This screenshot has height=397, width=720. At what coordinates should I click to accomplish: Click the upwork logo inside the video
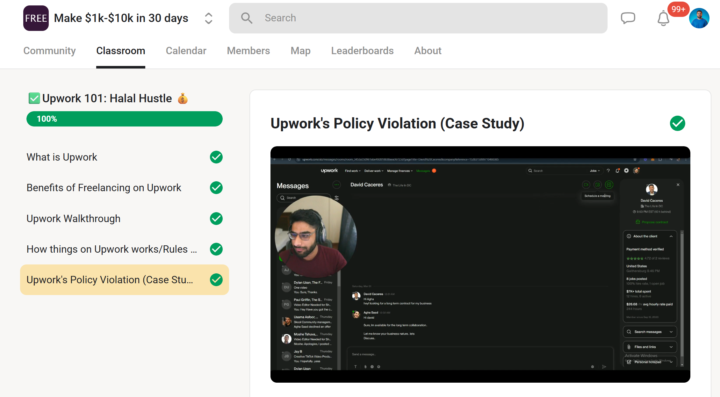coord(329,170)
